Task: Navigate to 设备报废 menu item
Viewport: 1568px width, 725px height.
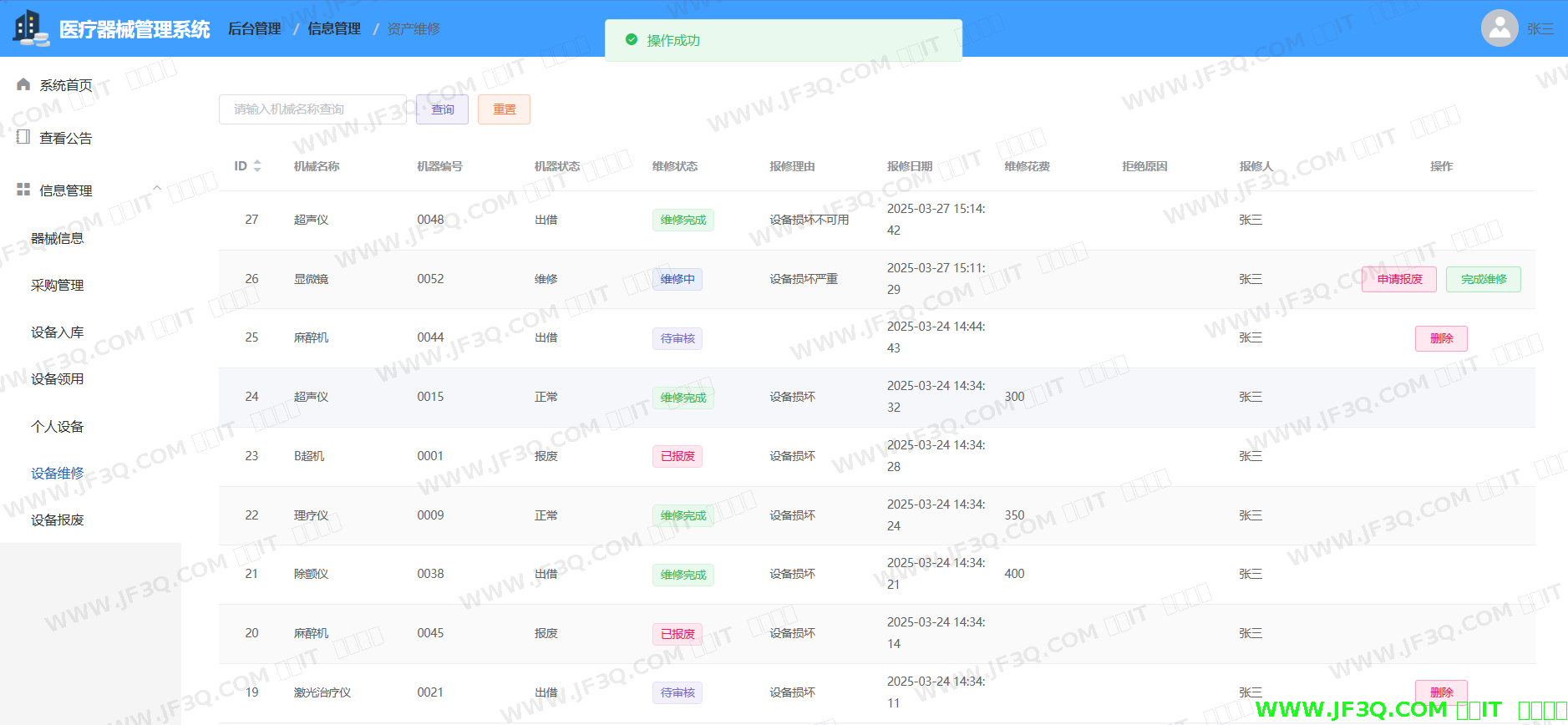Action: [58, 520]
